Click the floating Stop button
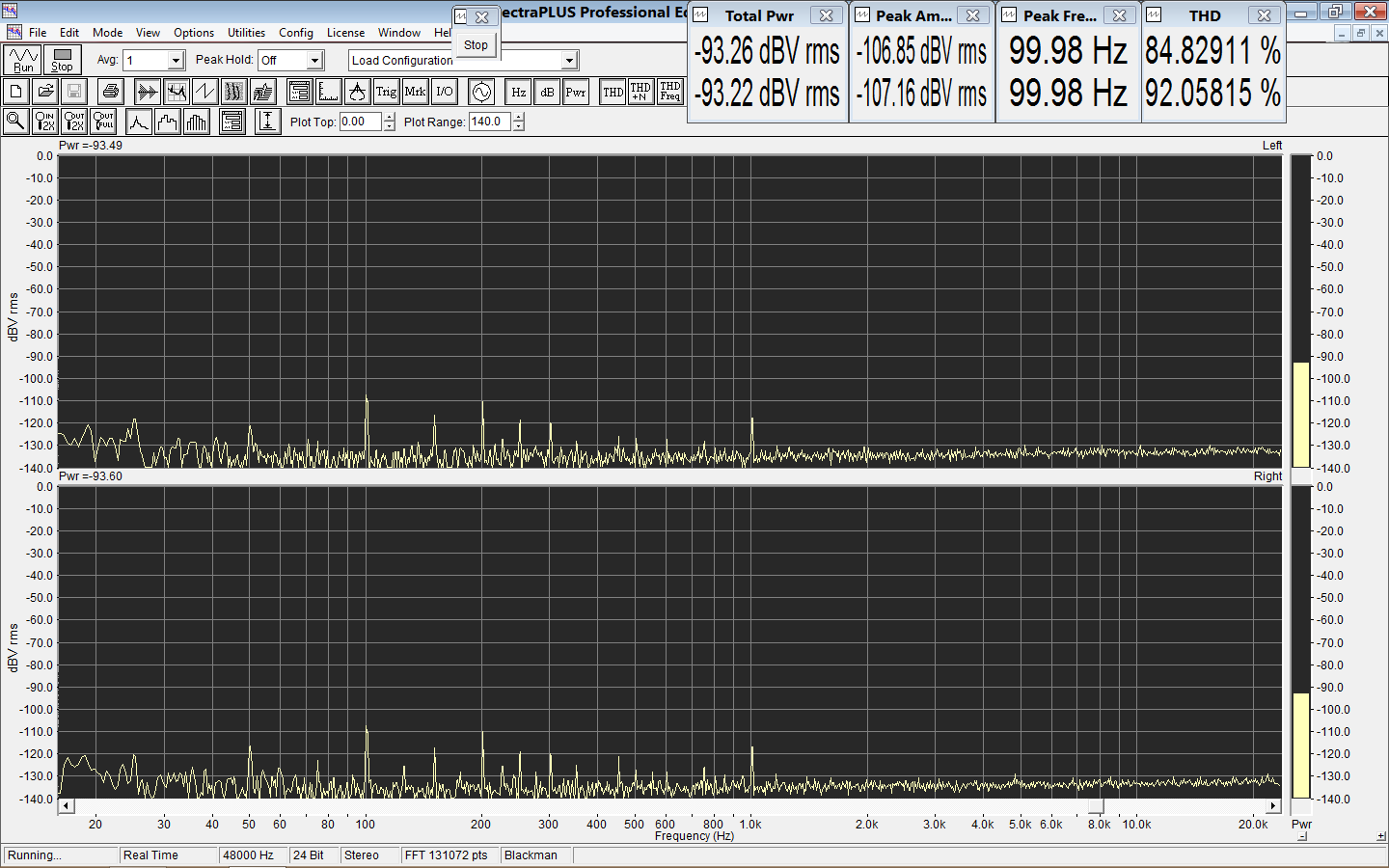 (x=476, y=45)
